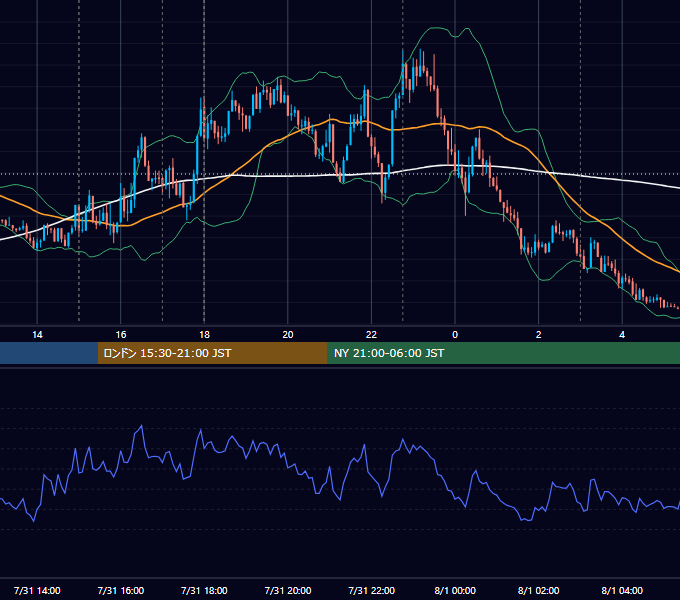Click the ロンドン 15:30-21:00 JST session bar

(x=212, y=353)
